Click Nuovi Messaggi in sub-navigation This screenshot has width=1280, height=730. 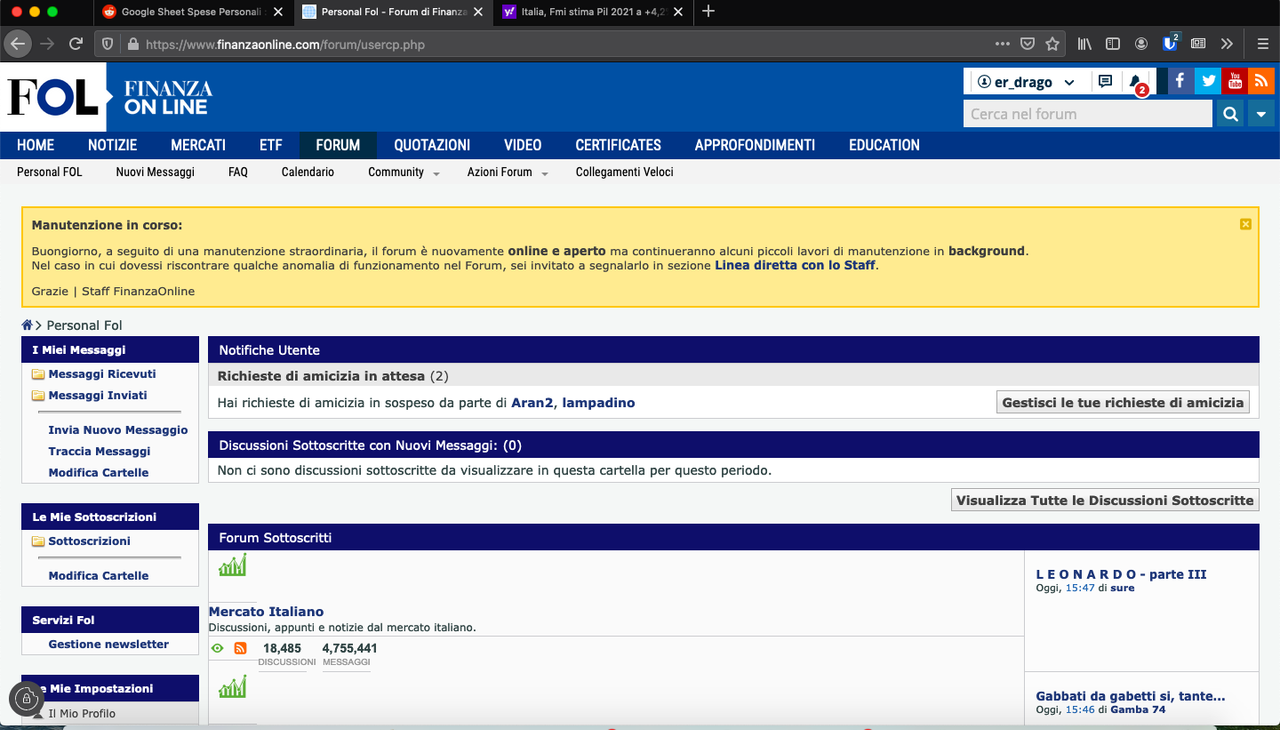(x=155, y=172)
